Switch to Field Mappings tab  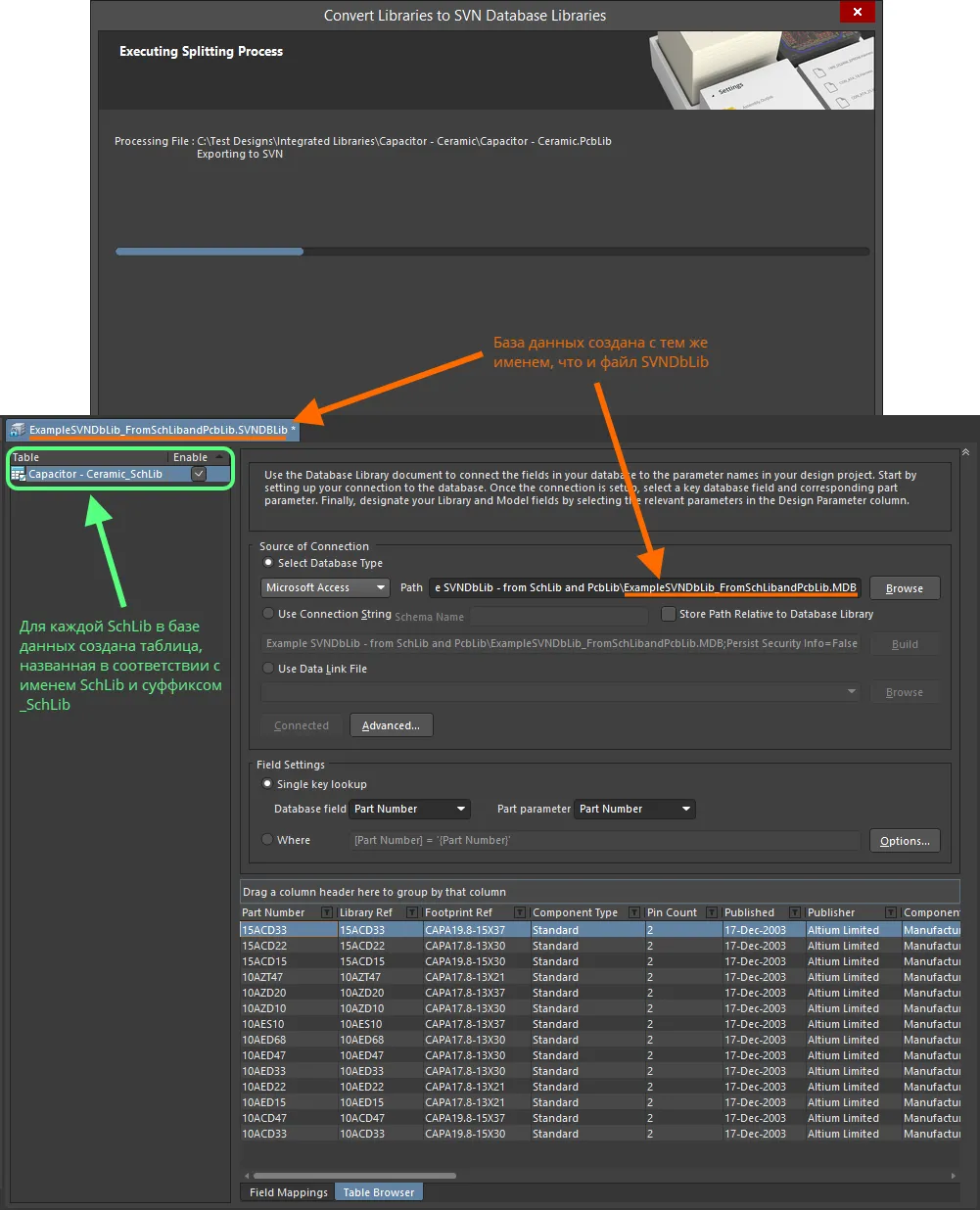tap(289, 1192)
